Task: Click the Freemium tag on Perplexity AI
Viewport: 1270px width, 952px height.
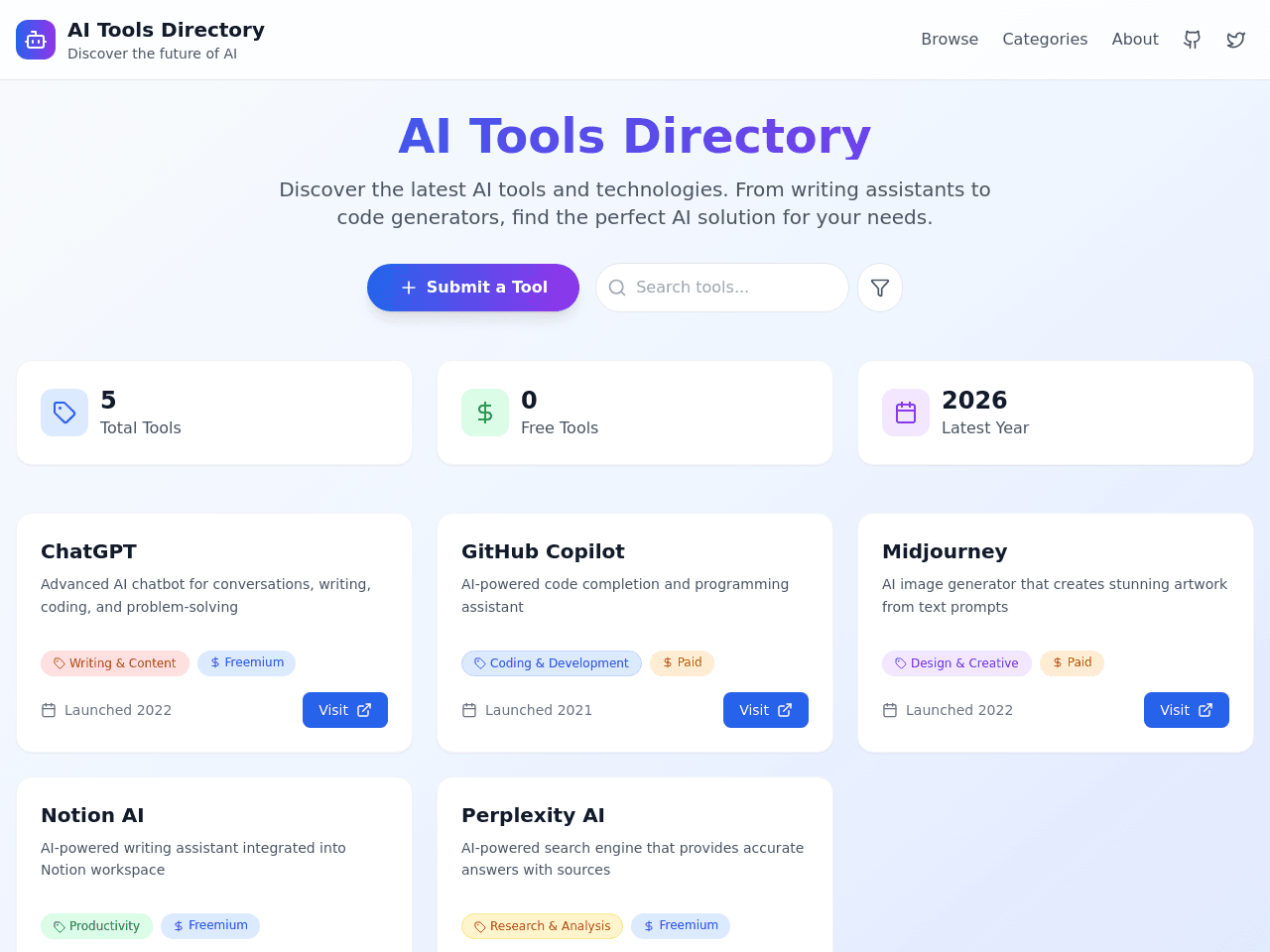Action: pos(681,925)
